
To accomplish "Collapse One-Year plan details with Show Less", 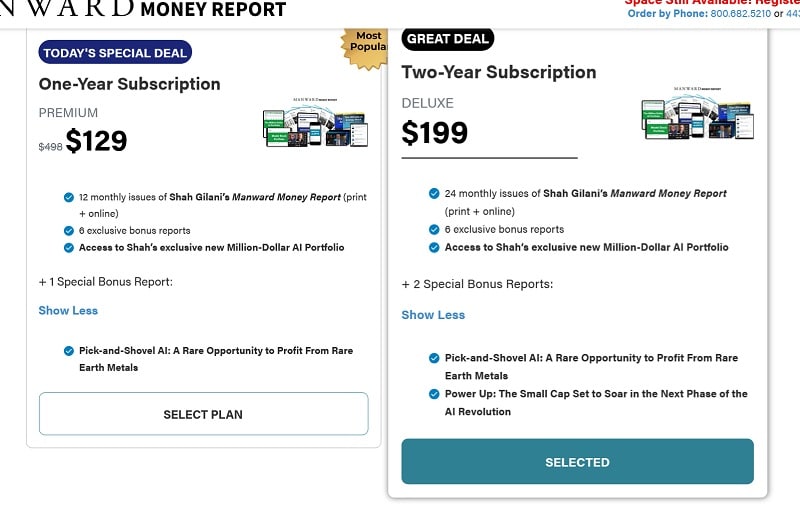I will pos(68,310).
